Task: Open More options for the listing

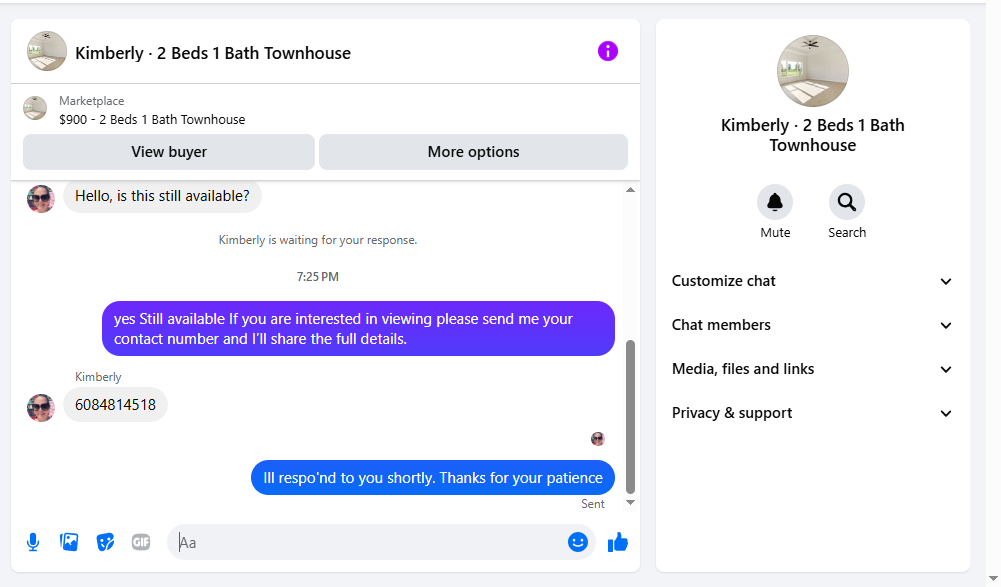Action: pos(473,152)
